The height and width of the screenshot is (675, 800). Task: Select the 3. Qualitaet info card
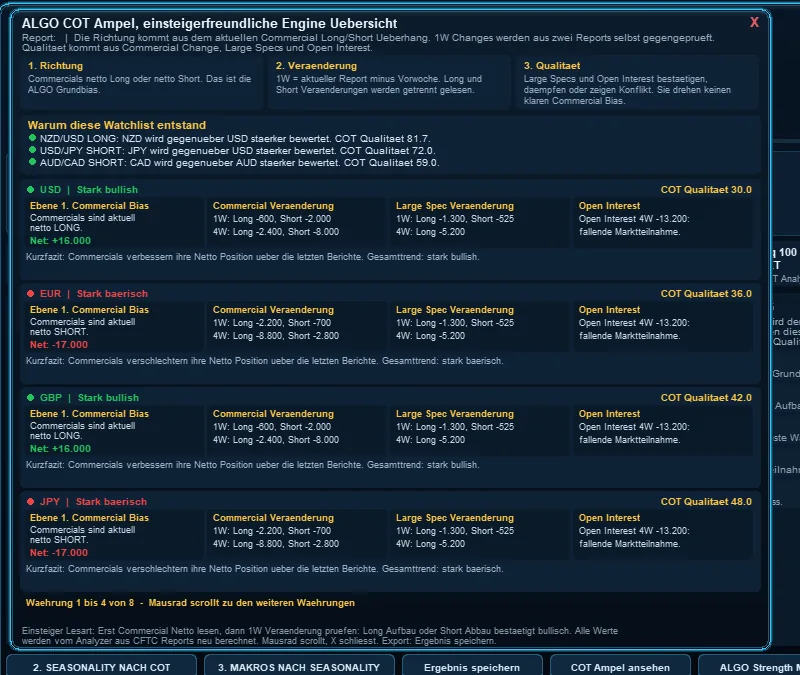pyautogui.click(x=638, y=83)
